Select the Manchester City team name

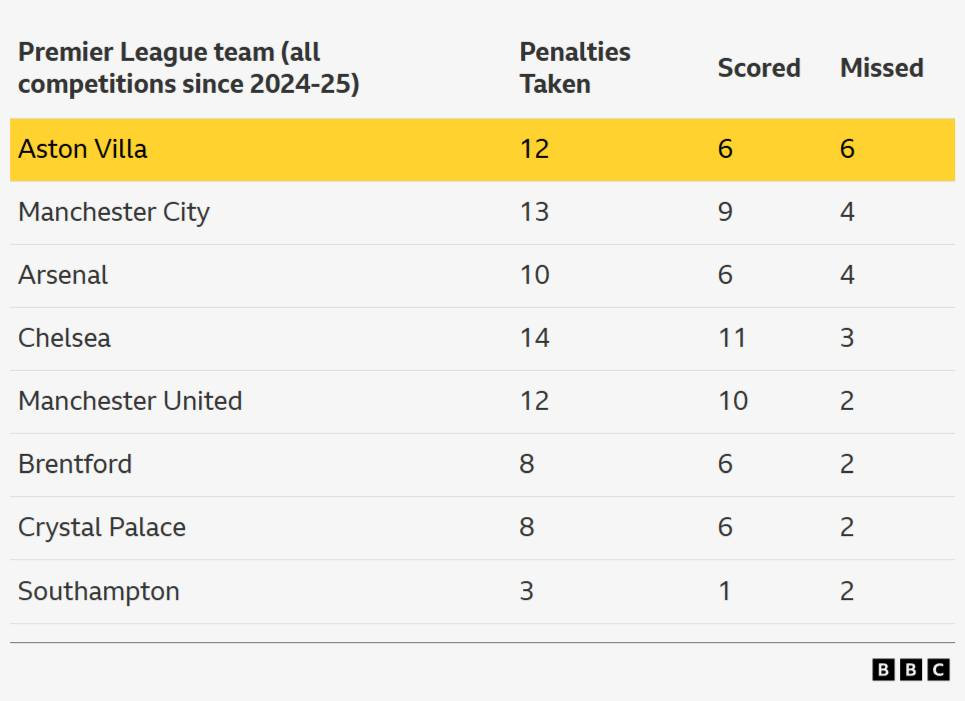114,212
